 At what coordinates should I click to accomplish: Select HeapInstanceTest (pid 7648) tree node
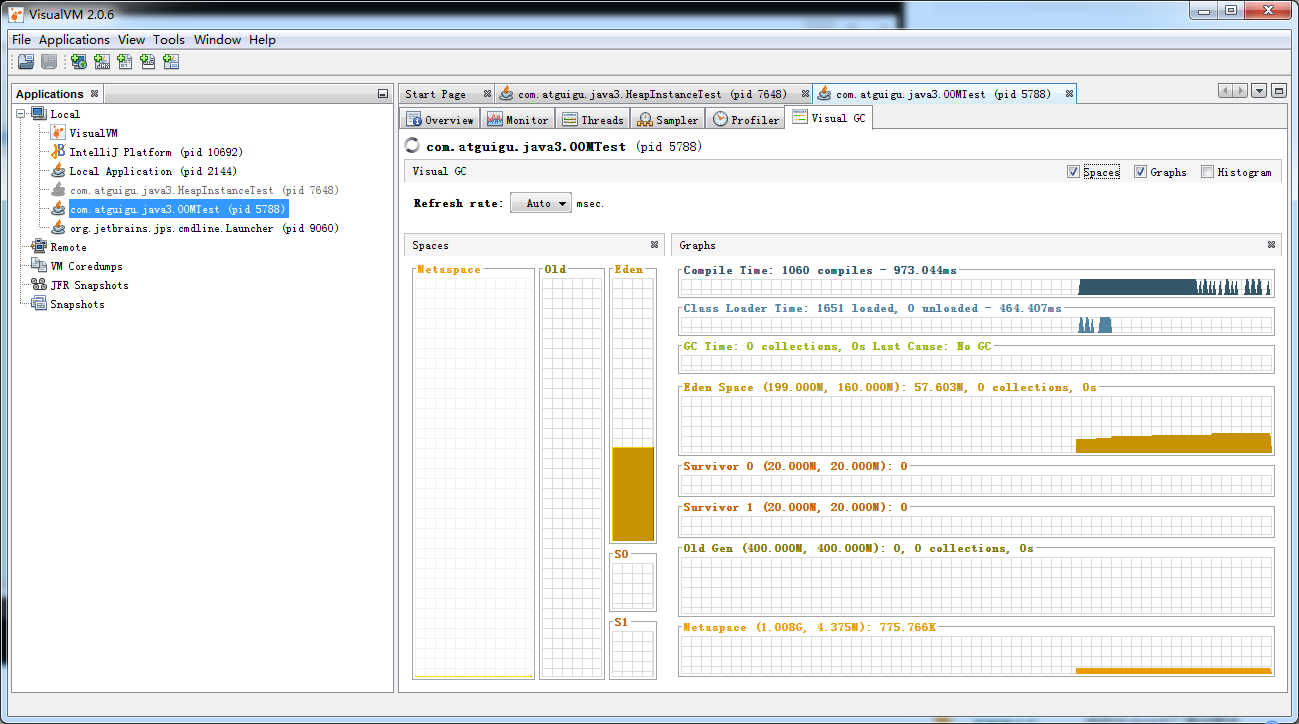[x=204, y=190]
